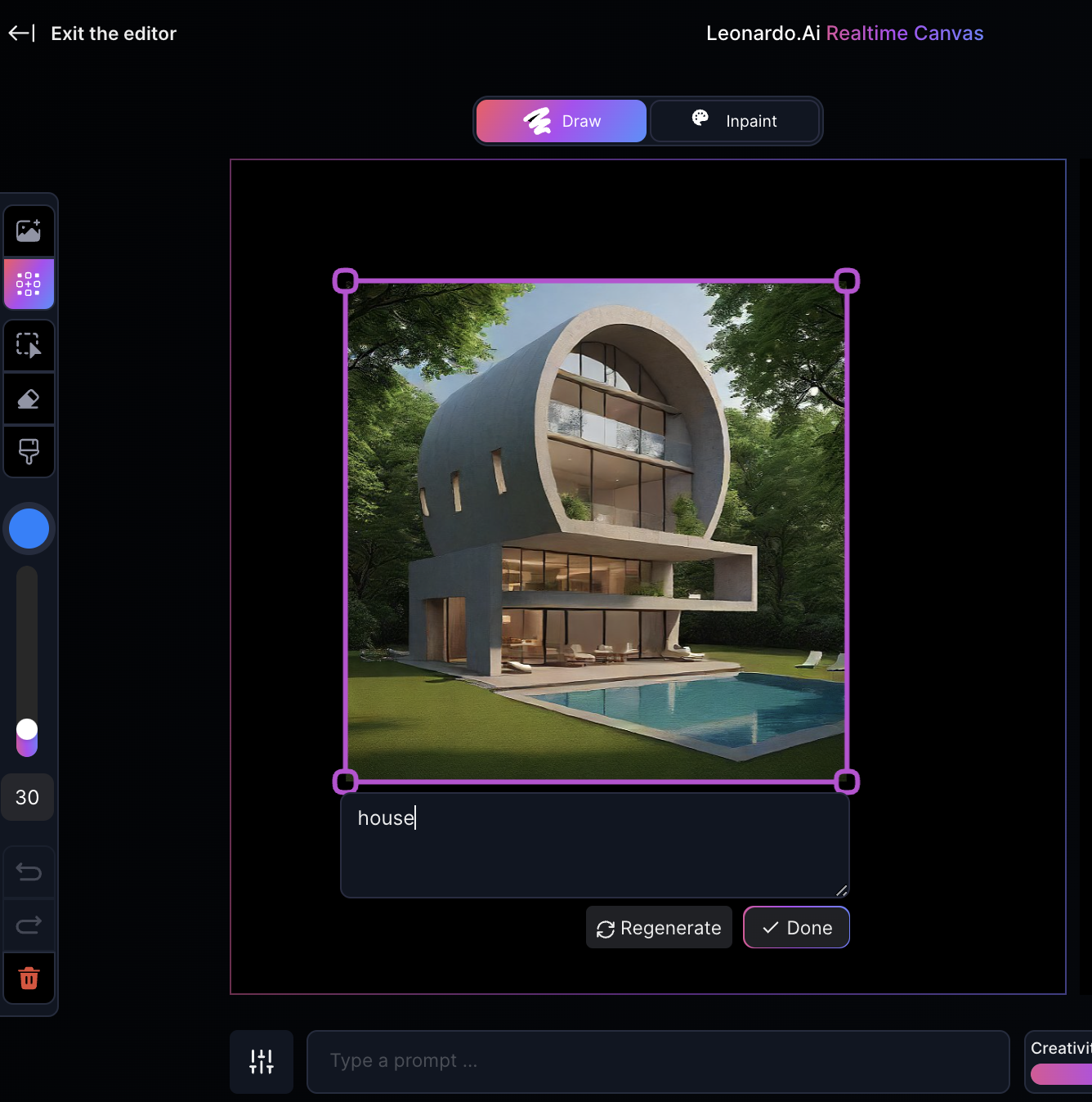Screen dimensions: 1092x1102
Task: Click the Regenerate button
Action: (x=659, y=928)
